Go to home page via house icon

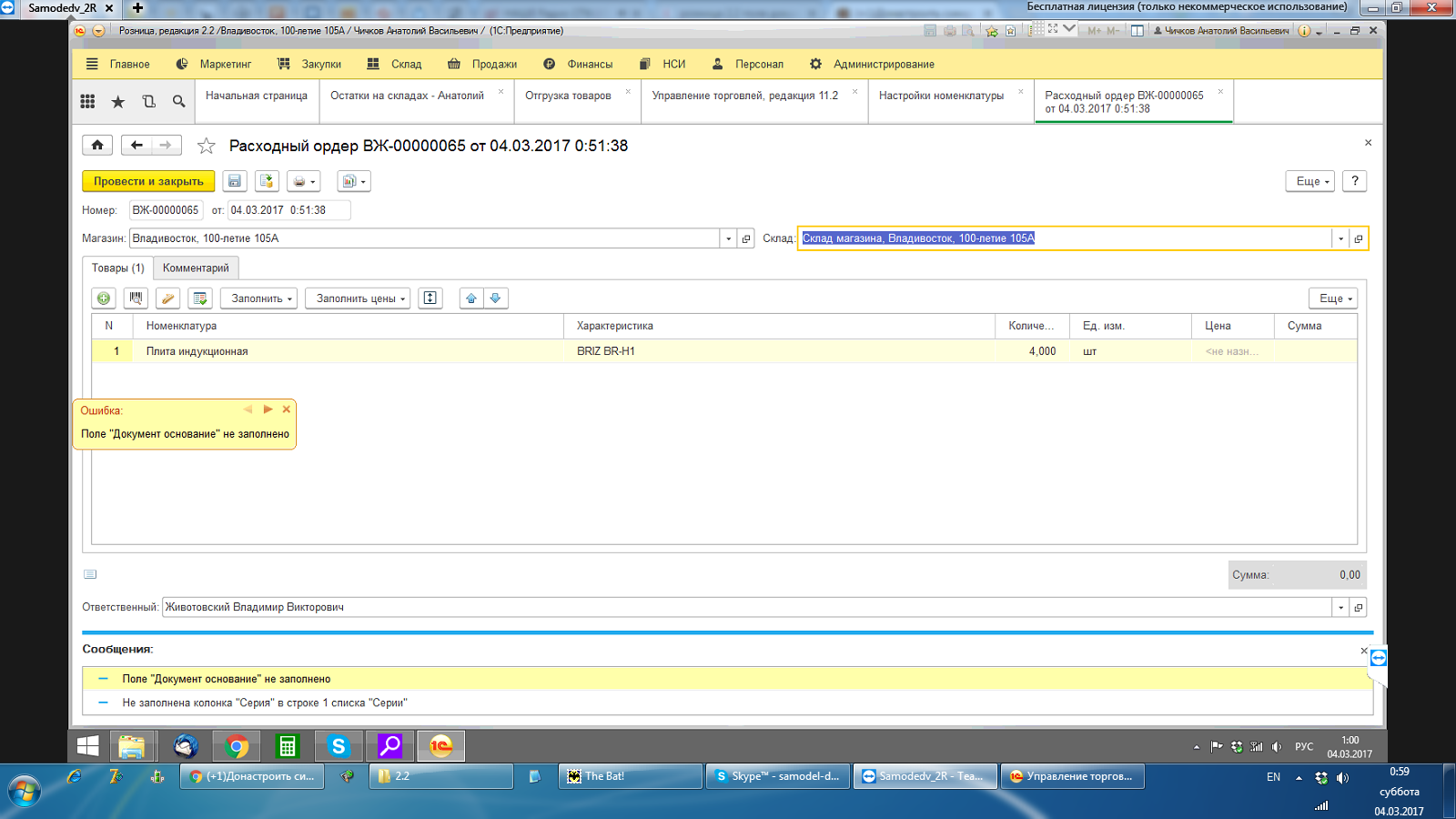pyautogui.click(x=97, y=146)
